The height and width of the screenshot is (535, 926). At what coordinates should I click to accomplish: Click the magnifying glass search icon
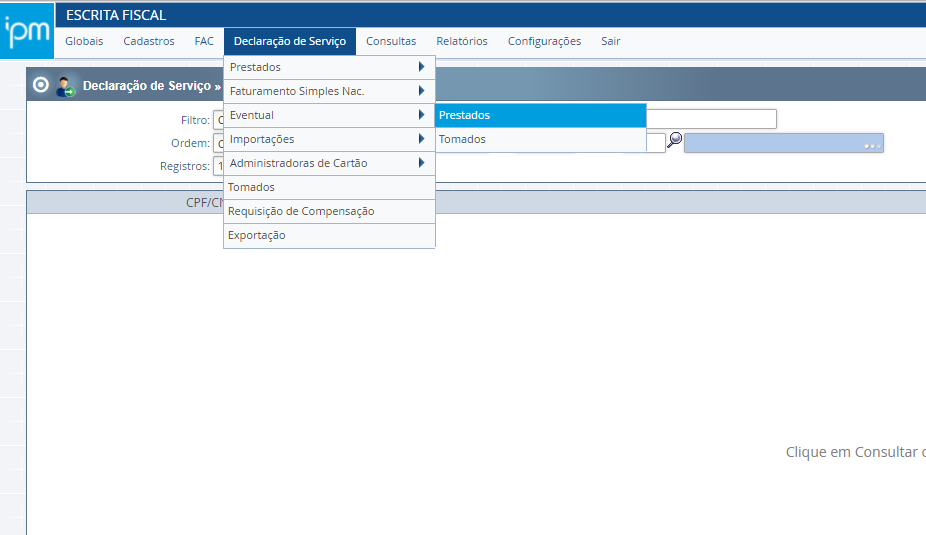[x=675, y=141]
